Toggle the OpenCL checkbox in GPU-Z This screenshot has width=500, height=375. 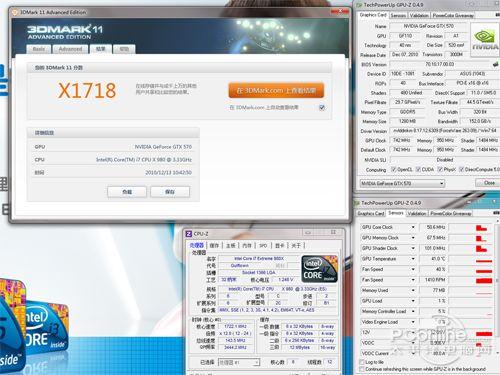[x=393, y=169]
